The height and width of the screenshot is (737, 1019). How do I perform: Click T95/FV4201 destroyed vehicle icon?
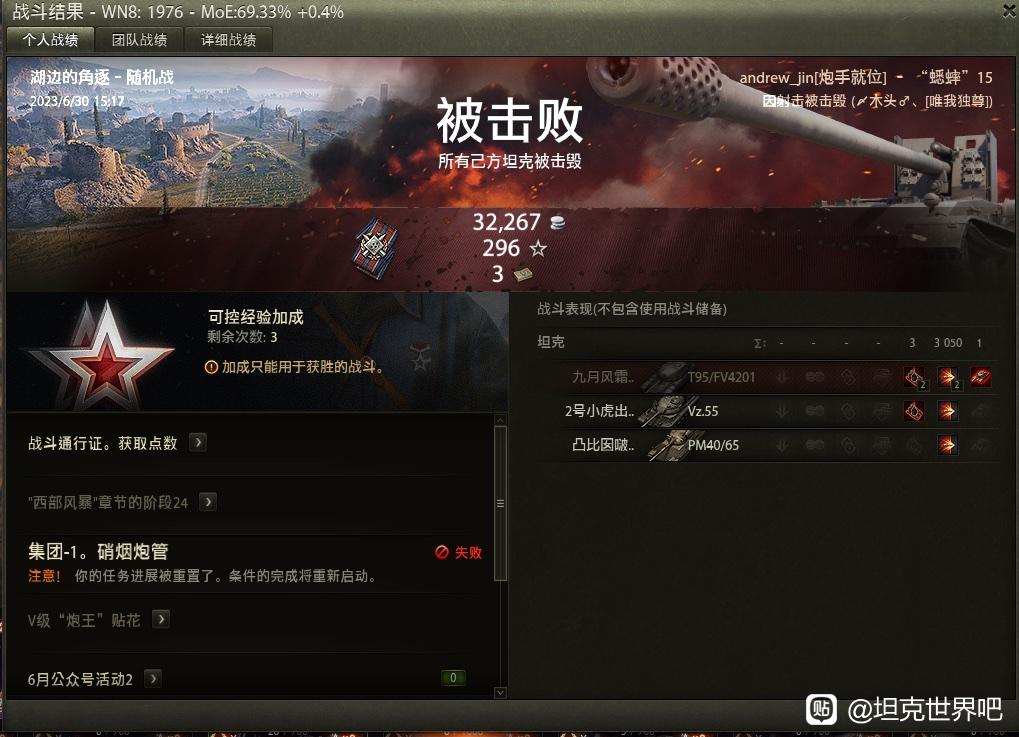click(x=981, y=377)
